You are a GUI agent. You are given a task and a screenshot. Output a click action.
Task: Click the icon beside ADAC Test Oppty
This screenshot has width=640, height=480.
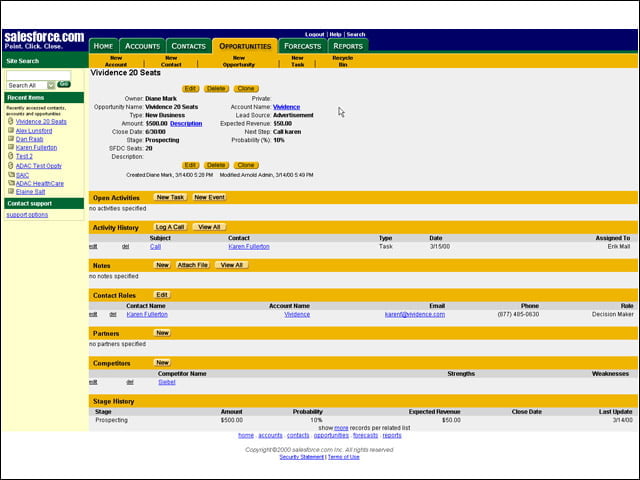[x=11, y=165]
